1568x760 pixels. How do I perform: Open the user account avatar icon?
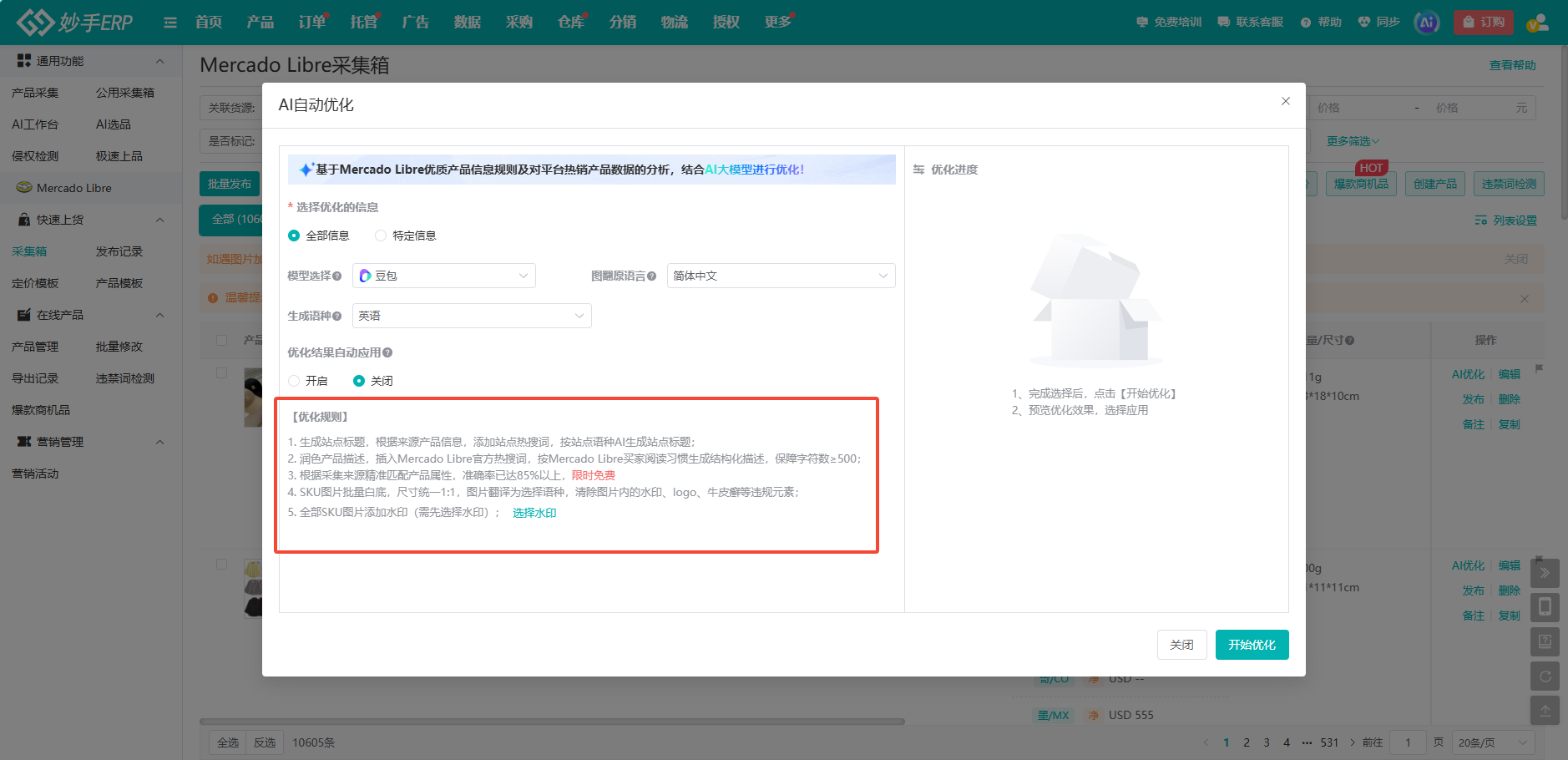point(1537,23)
